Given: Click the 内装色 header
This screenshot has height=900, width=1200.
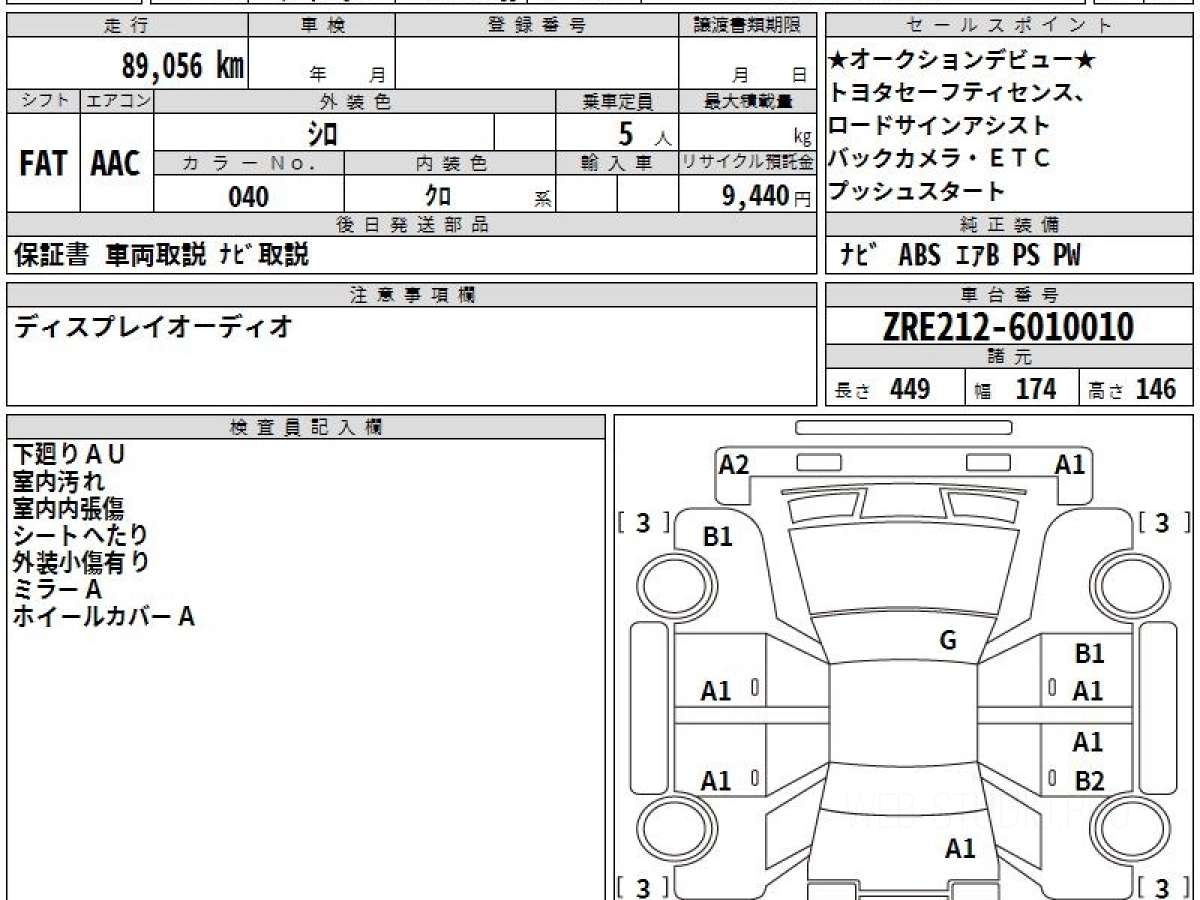Looking at the screenshot, I should coord(450,163).
